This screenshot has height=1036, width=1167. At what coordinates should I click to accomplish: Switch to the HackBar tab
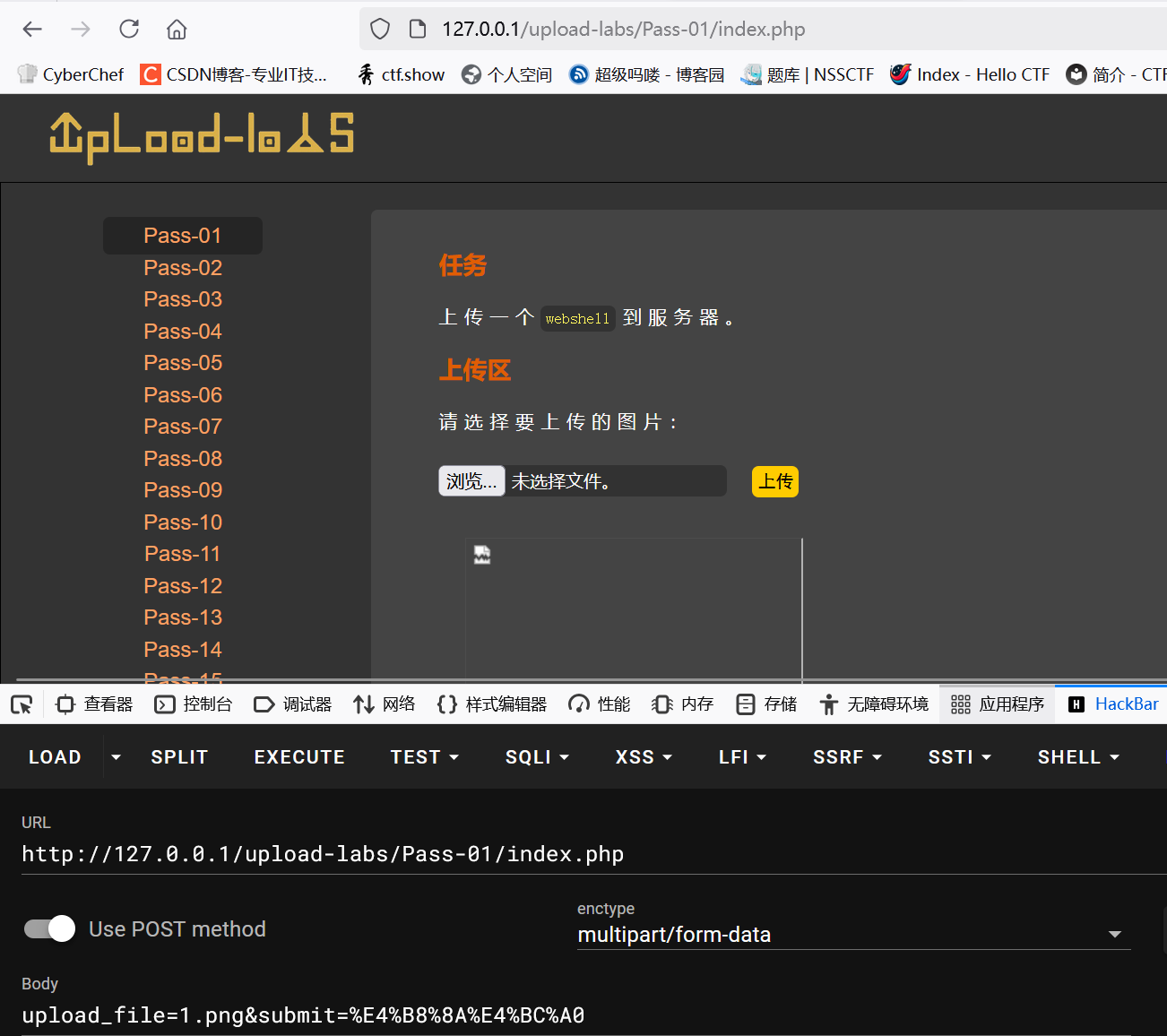pyautogui.click(x=1113, y=704)
